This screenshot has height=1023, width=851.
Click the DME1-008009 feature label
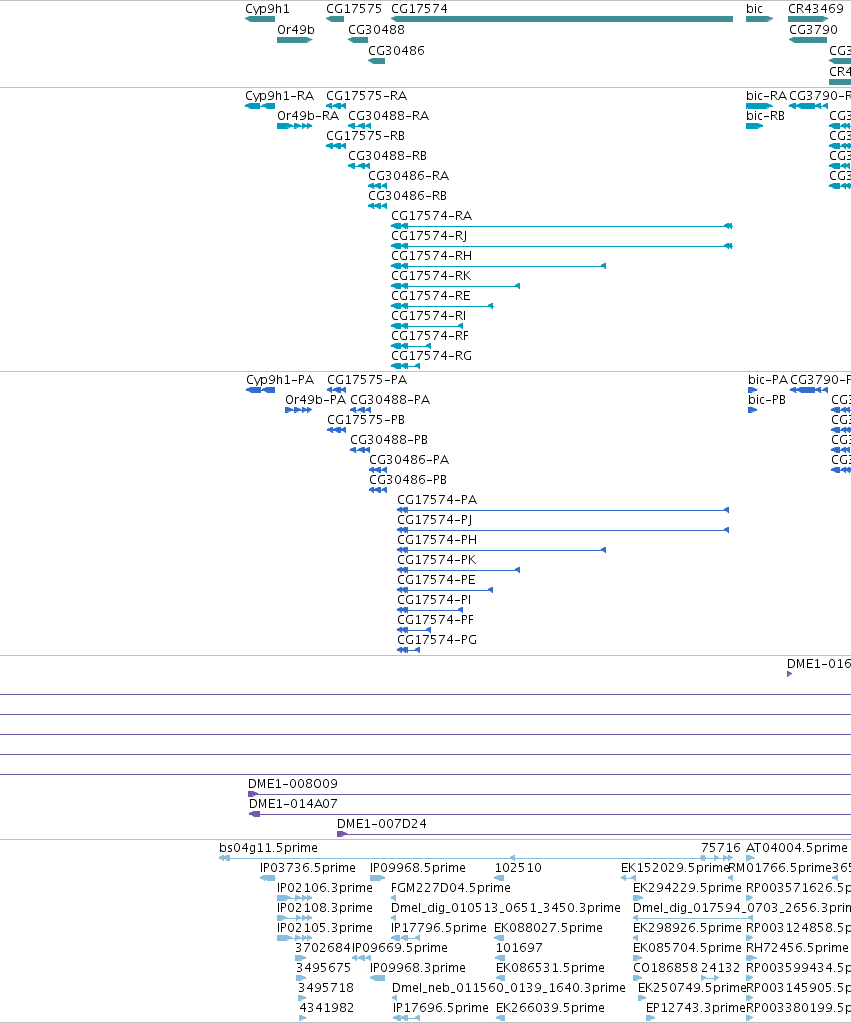(292, 784)
